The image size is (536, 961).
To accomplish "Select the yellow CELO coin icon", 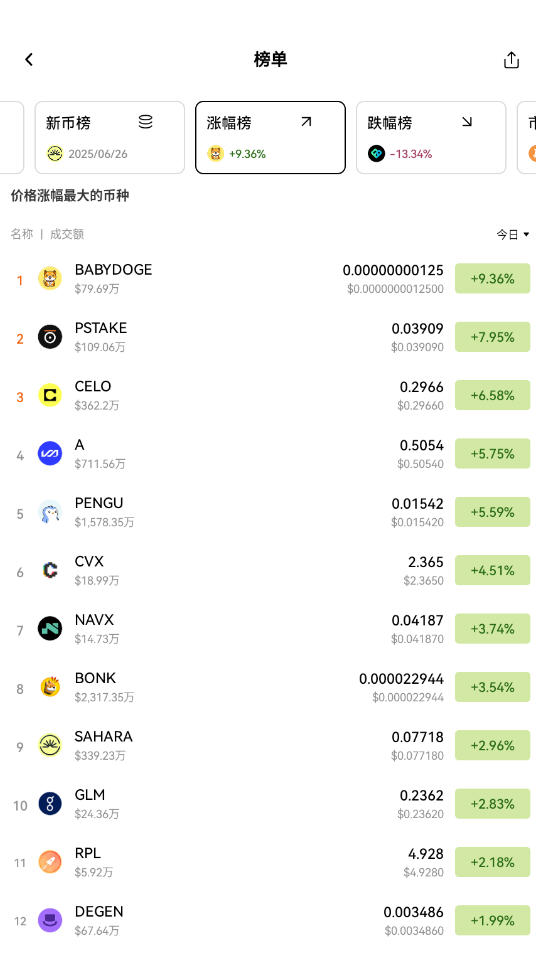I will pyautogui.click(x=50, y=395).
